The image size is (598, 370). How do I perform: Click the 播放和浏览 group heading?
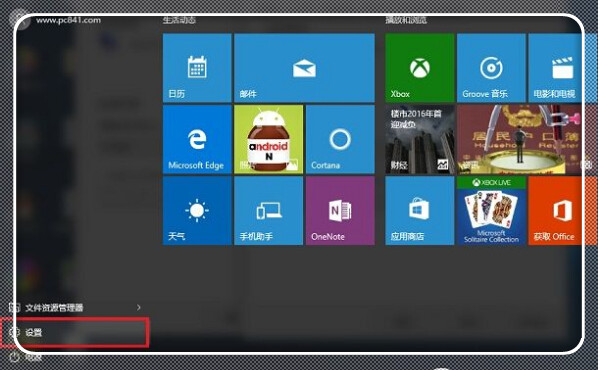point(406,20)
